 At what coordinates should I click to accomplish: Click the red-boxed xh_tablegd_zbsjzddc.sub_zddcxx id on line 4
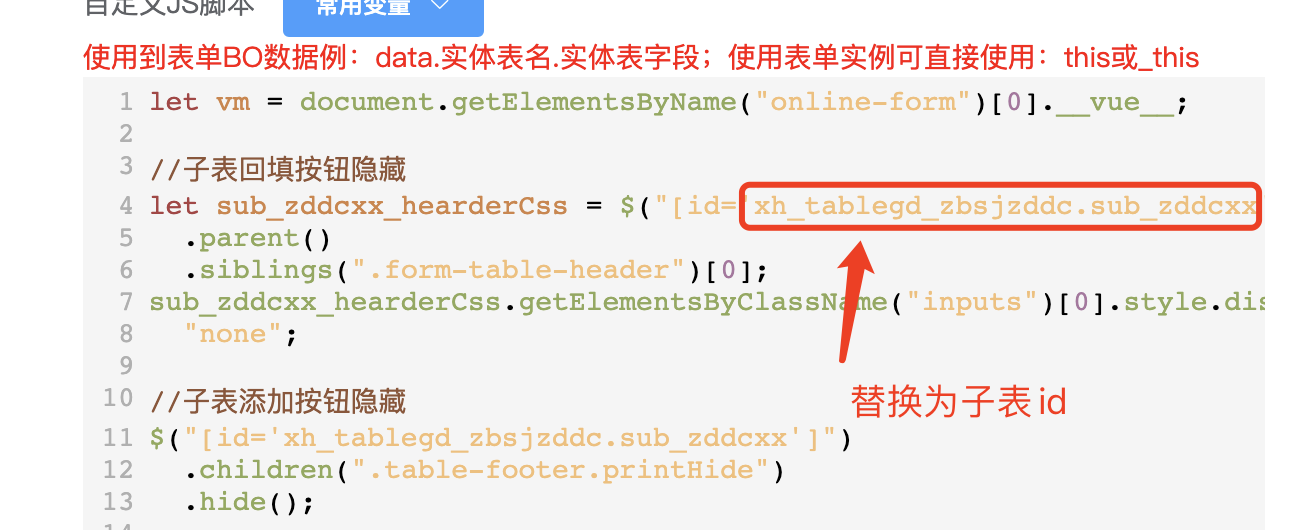point(1004,207)
